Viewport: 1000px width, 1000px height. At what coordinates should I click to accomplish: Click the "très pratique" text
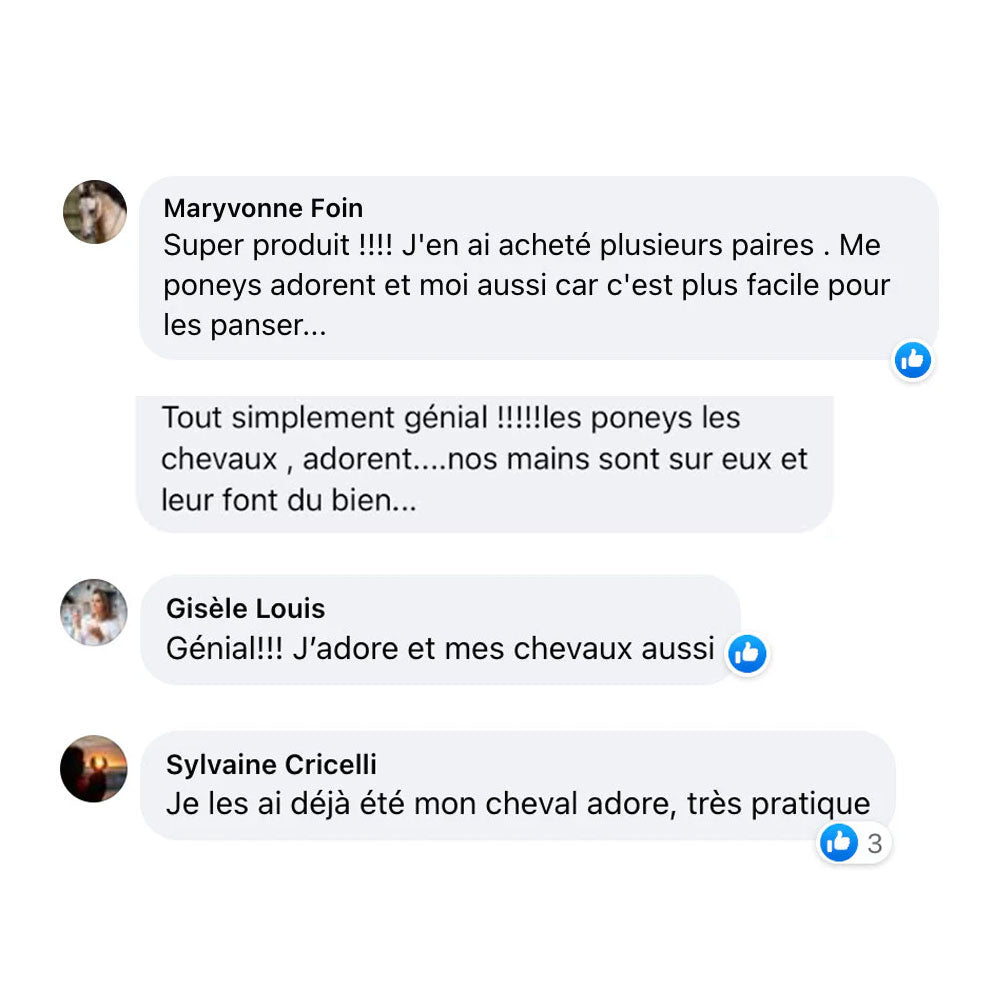tap(779, 804)
